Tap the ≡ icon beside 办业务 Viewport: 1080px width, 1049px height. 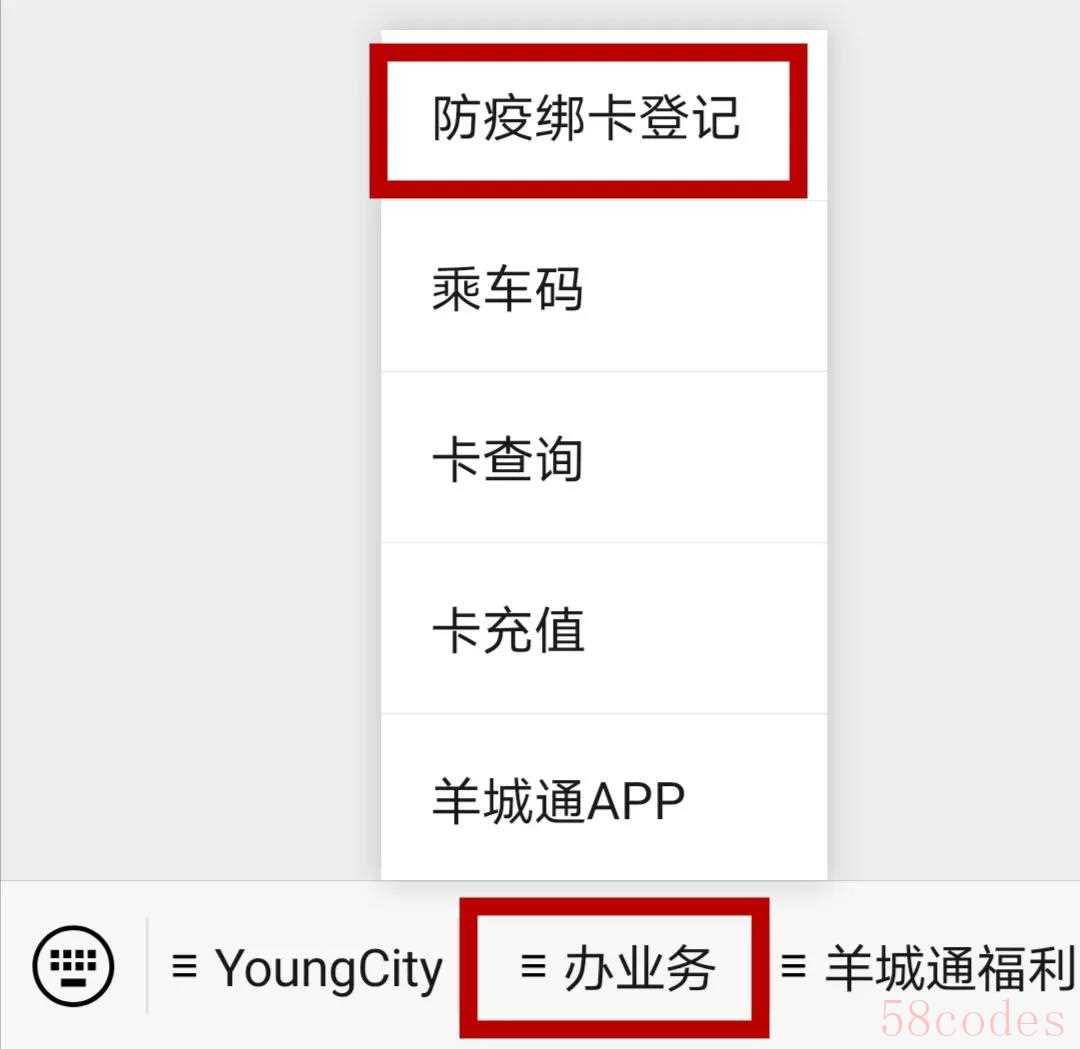tap(533, 966)
